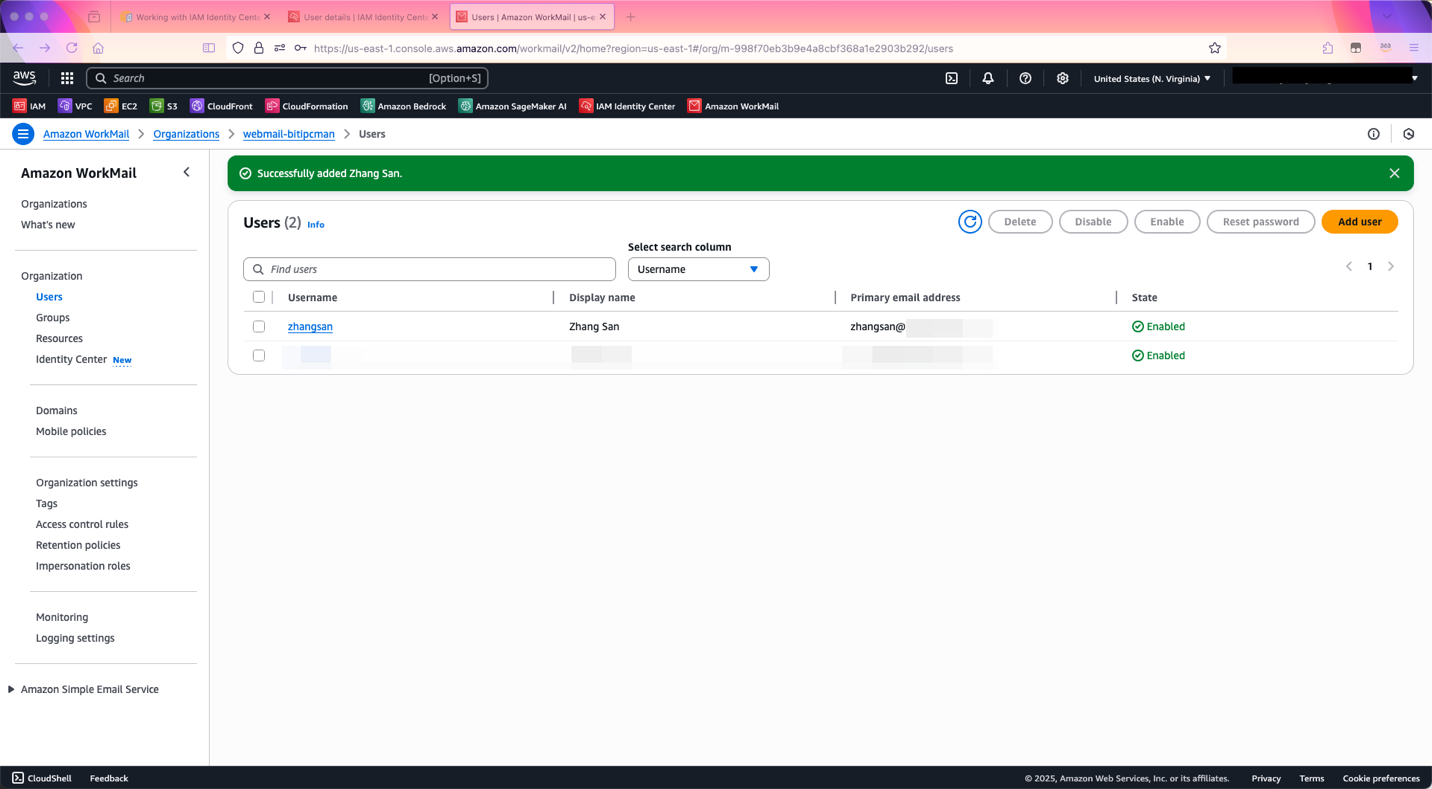Viewport: 1432px width, 789px height.
Task: Open the info panel icon near breadcrumbs
Action: (1374, 134)
